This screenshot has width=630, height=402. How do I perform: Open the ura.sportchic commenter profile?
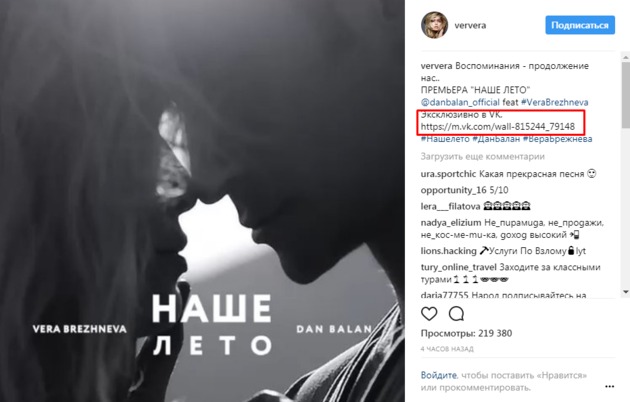coord(448,174)
